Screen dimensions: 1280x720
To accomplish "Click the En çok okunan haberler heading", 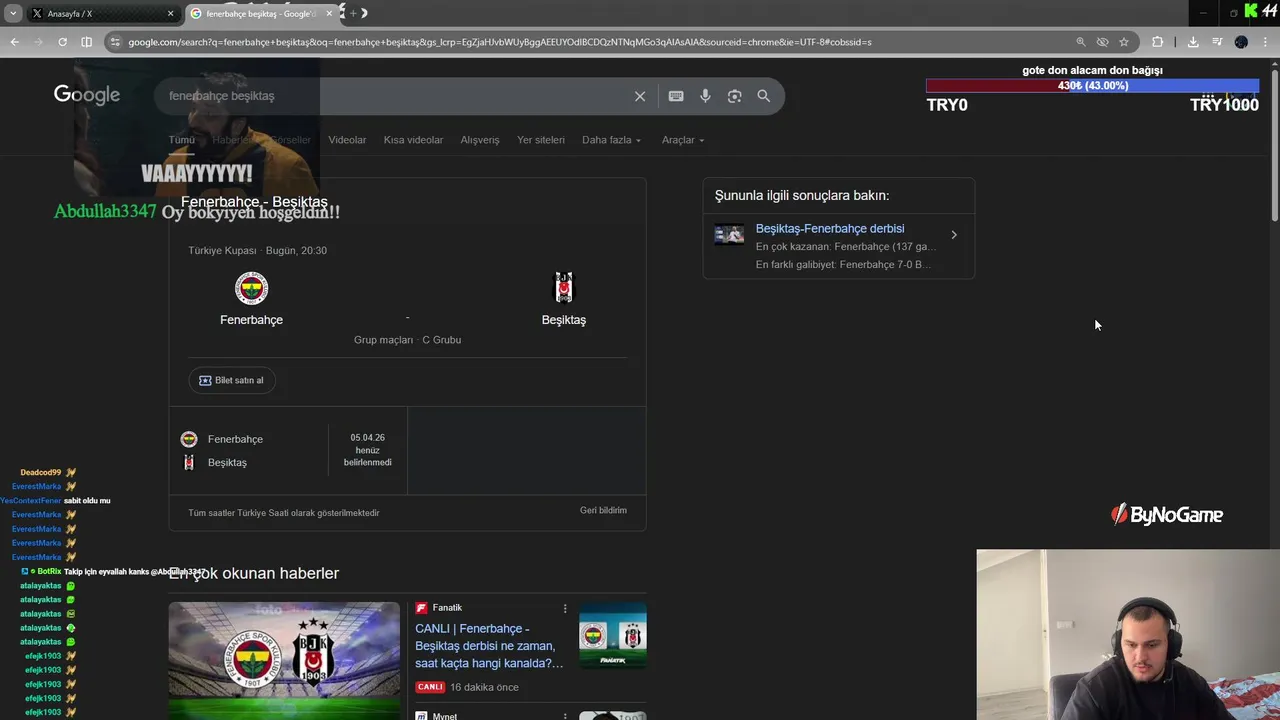I will click(x=254, y=573).
